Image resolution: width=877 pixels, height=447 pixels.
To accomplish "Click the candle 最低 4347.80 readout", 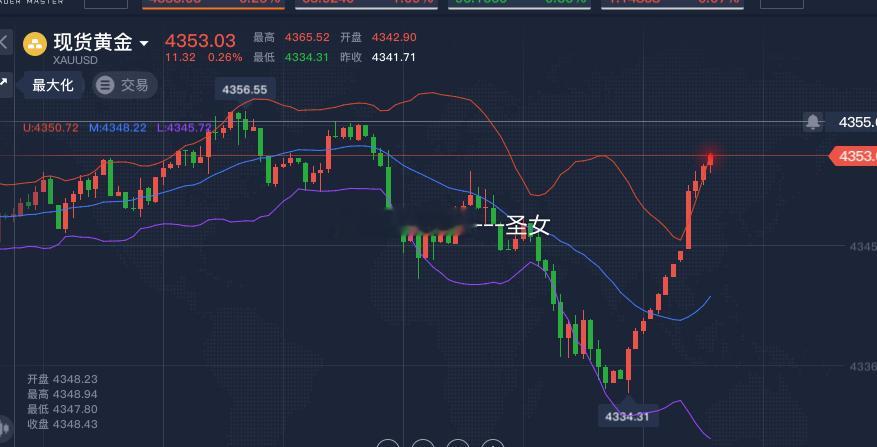I will (63, 409).
